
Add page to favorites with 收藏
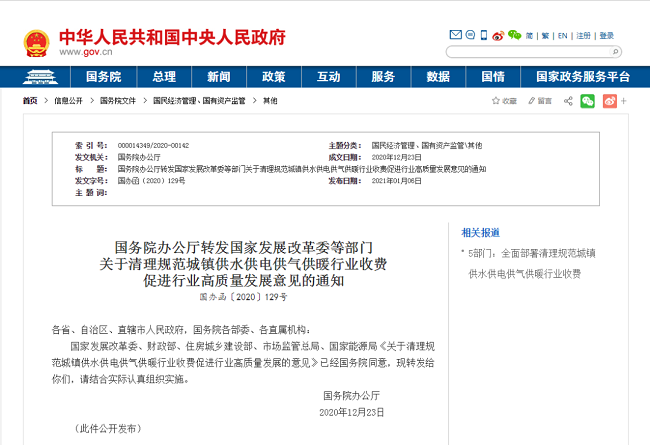click(x=503, y=101)
